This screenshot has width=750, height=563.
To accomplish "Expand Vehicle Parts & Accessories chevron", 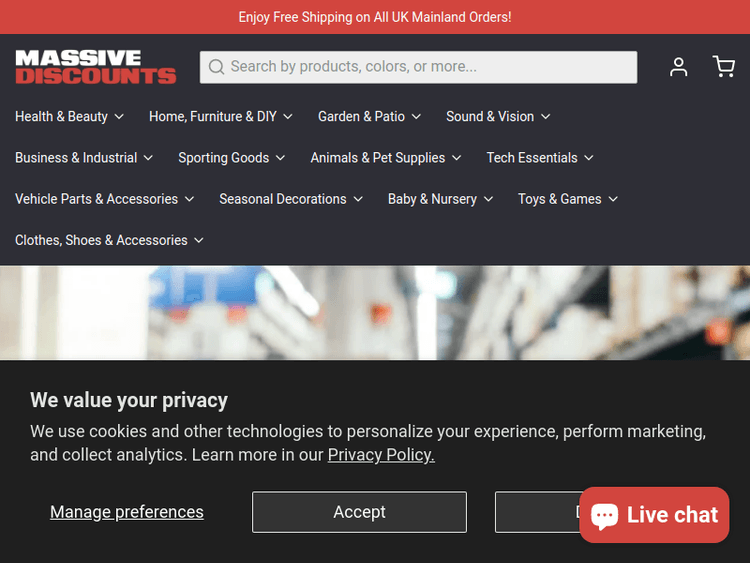I will [x=189, y=199].
